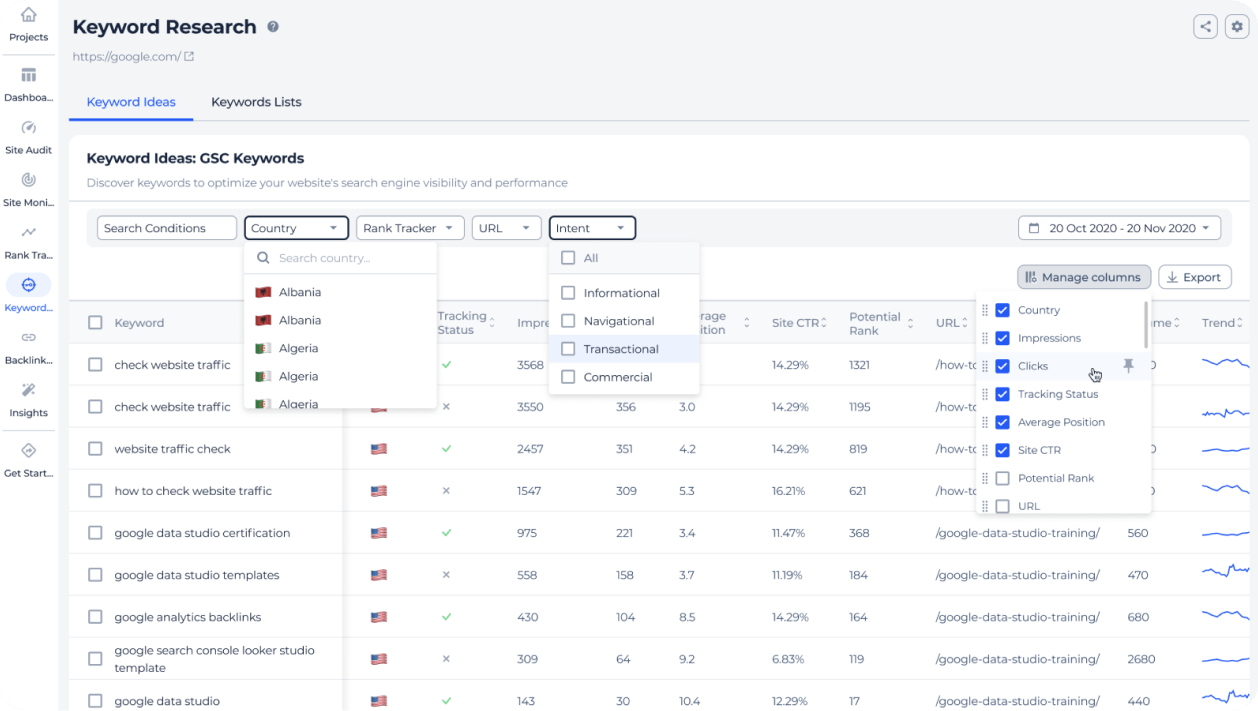Switch to Keyword Ideas tab

[x=131, y=102]
